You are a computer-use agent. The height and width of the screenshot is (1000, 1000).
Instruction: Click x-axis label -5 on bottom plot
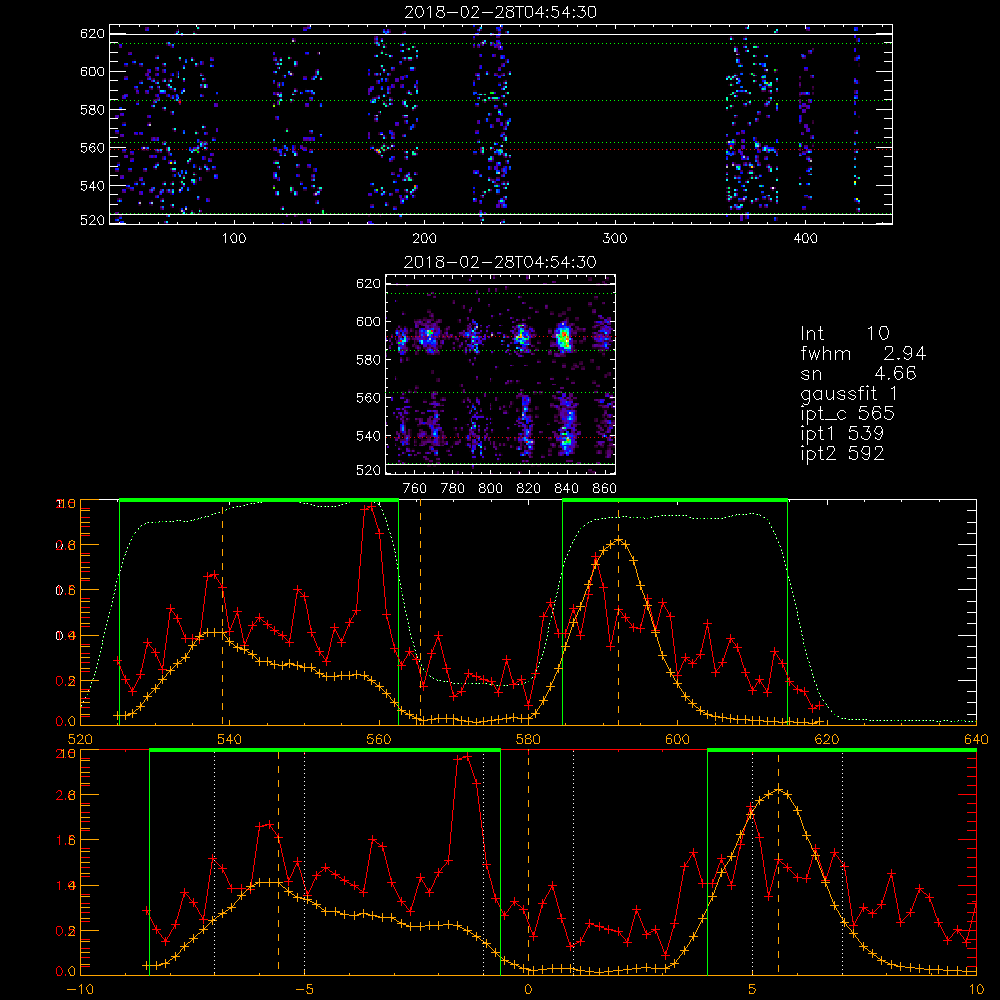click(x=304, y=990)
